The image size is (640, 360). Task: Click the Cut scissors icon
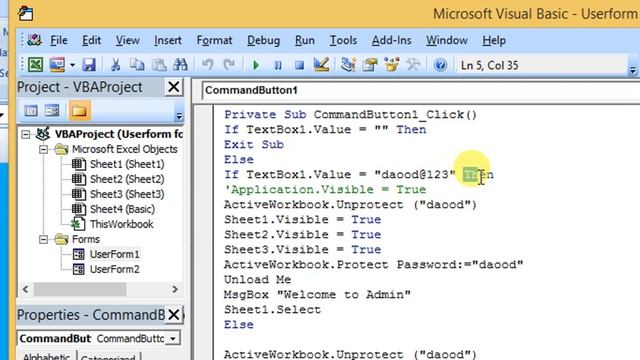point(116,65)
